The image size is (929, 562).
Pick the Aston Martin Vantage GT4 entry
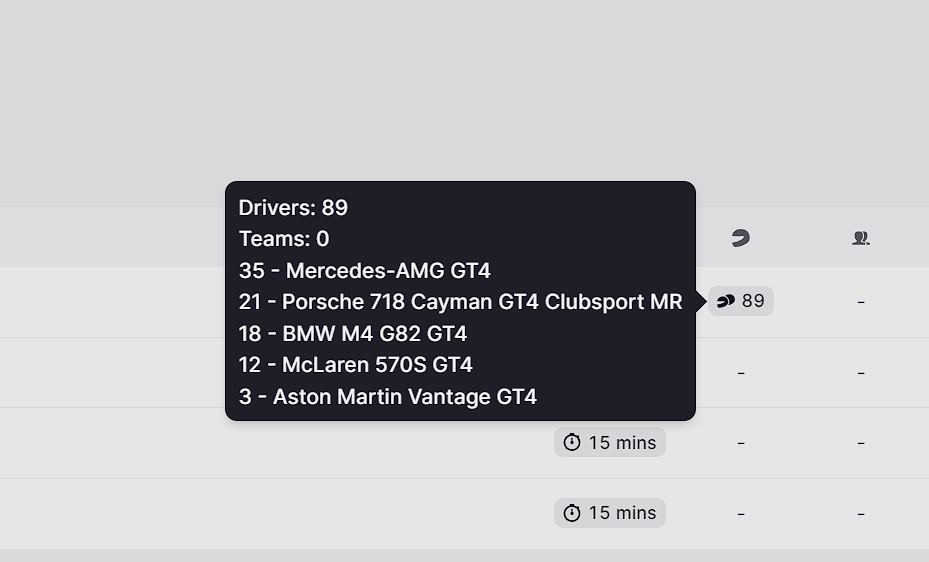click(x=387, y=397)
